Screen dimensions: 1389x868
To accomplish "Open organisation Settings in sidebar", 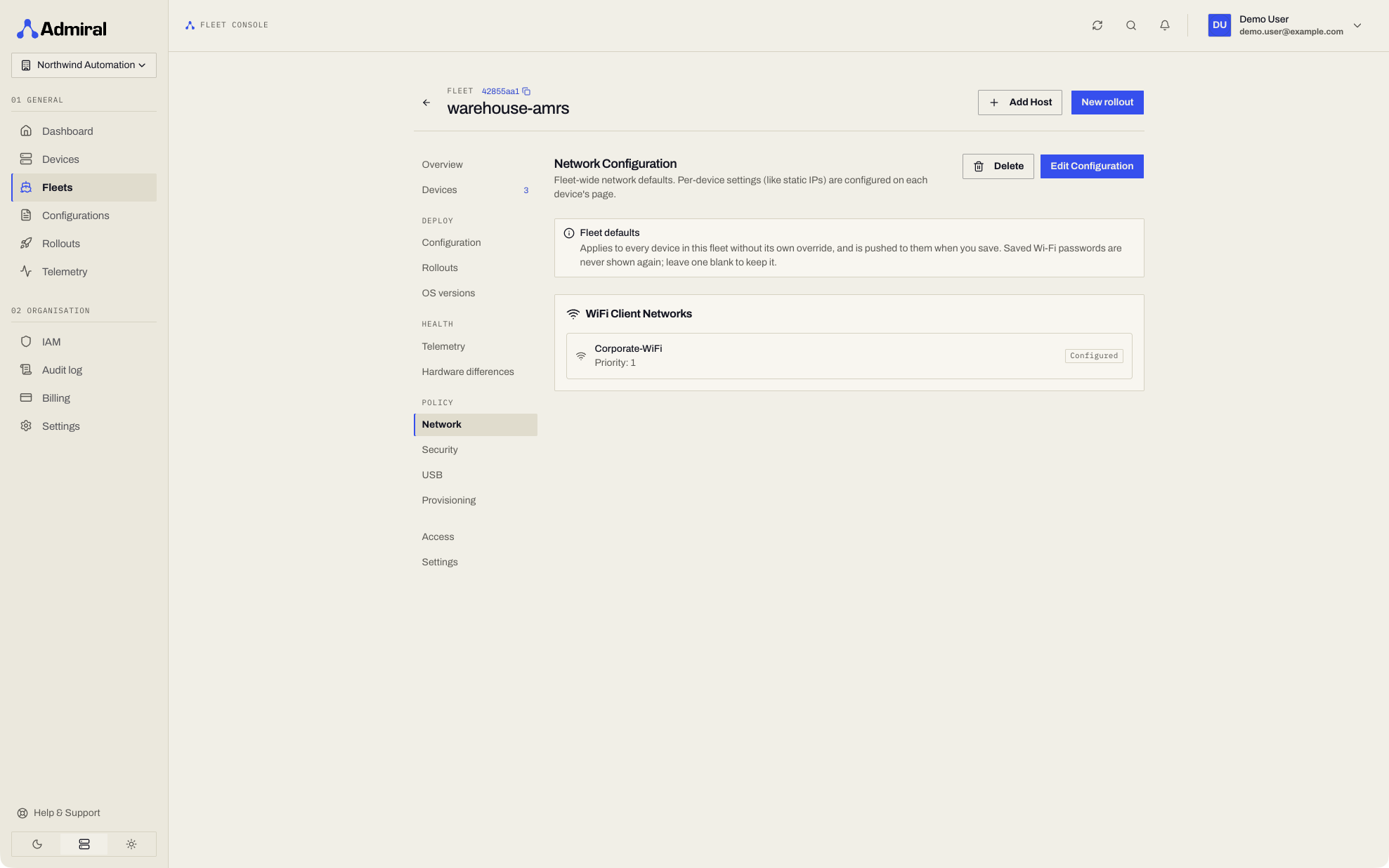I will click(x=84, y=426).
